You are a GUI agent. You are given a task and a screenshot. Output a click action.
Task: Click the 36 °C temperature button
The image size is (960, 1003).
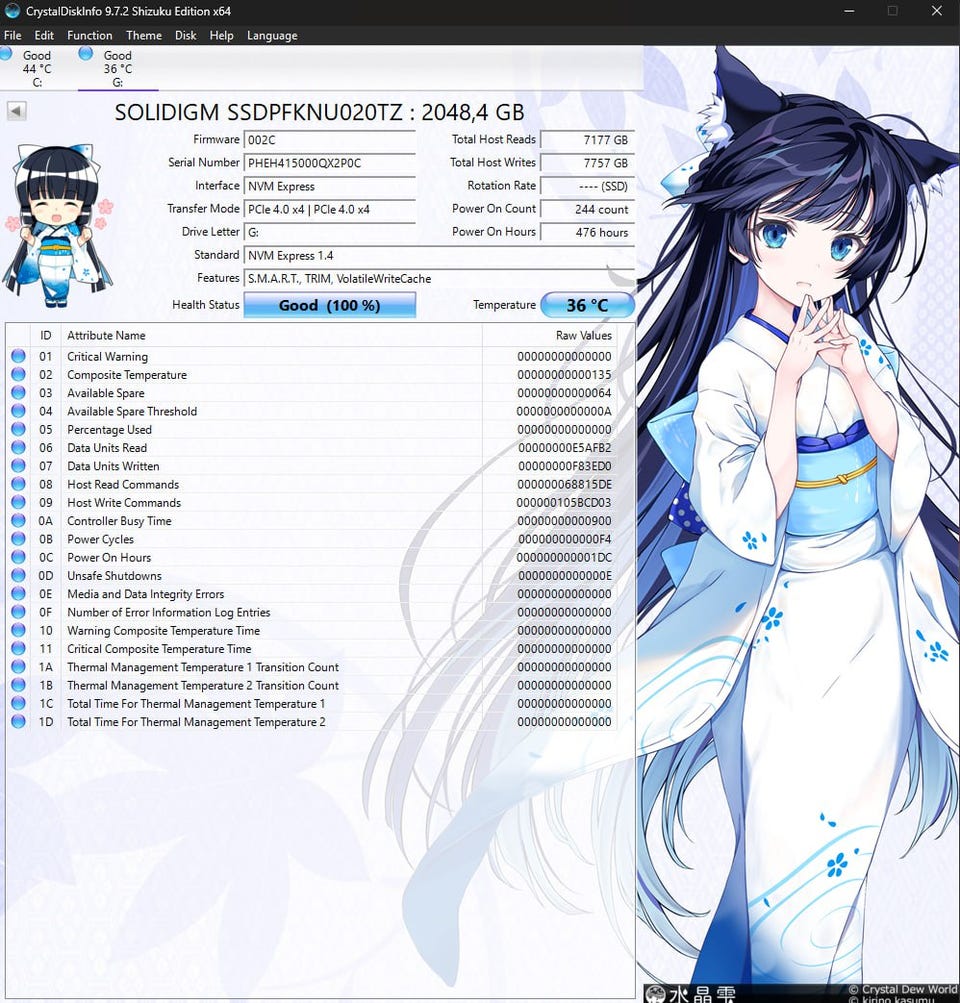pos(587,305)
